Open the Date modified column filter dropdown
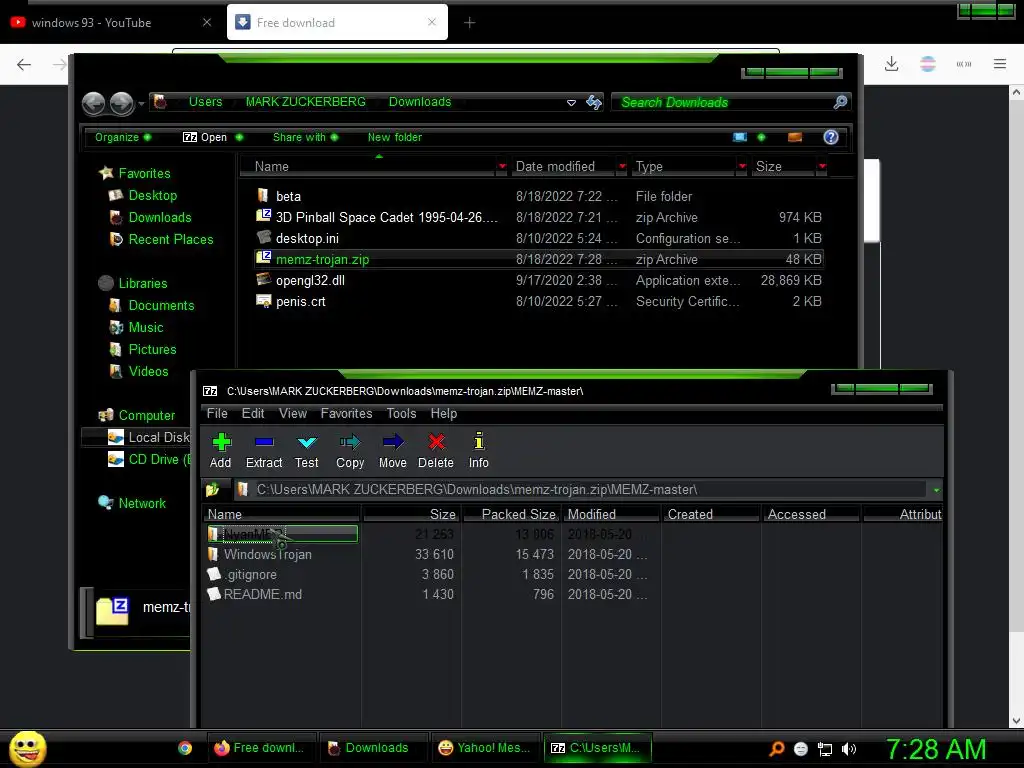 [x=622, y=167]
